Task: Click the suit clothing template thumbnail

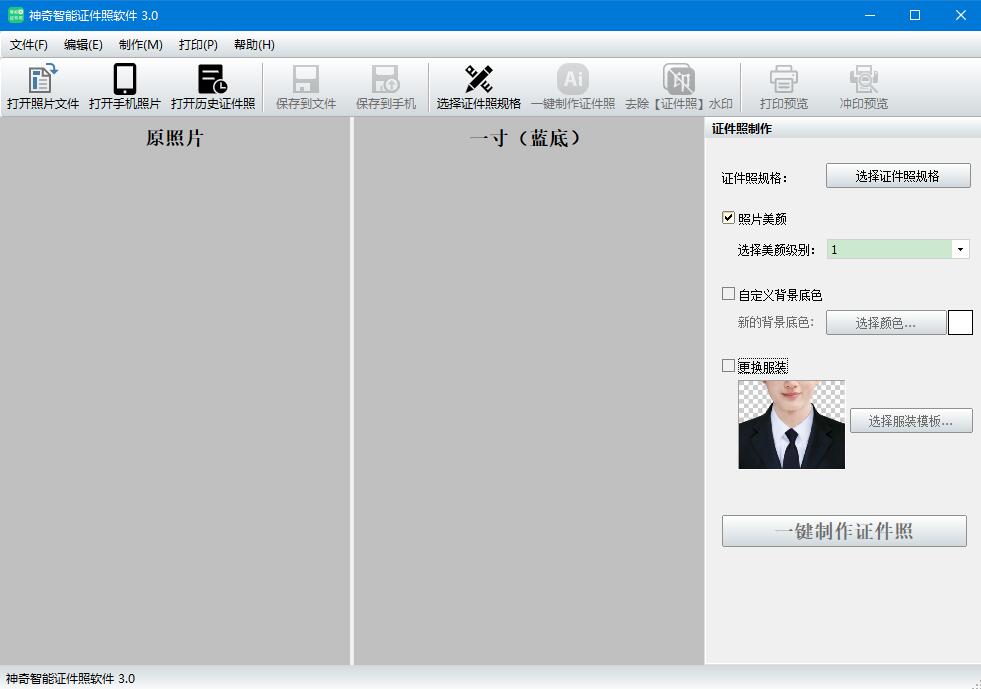Action: pyautogui.click(x=791, y=424)
